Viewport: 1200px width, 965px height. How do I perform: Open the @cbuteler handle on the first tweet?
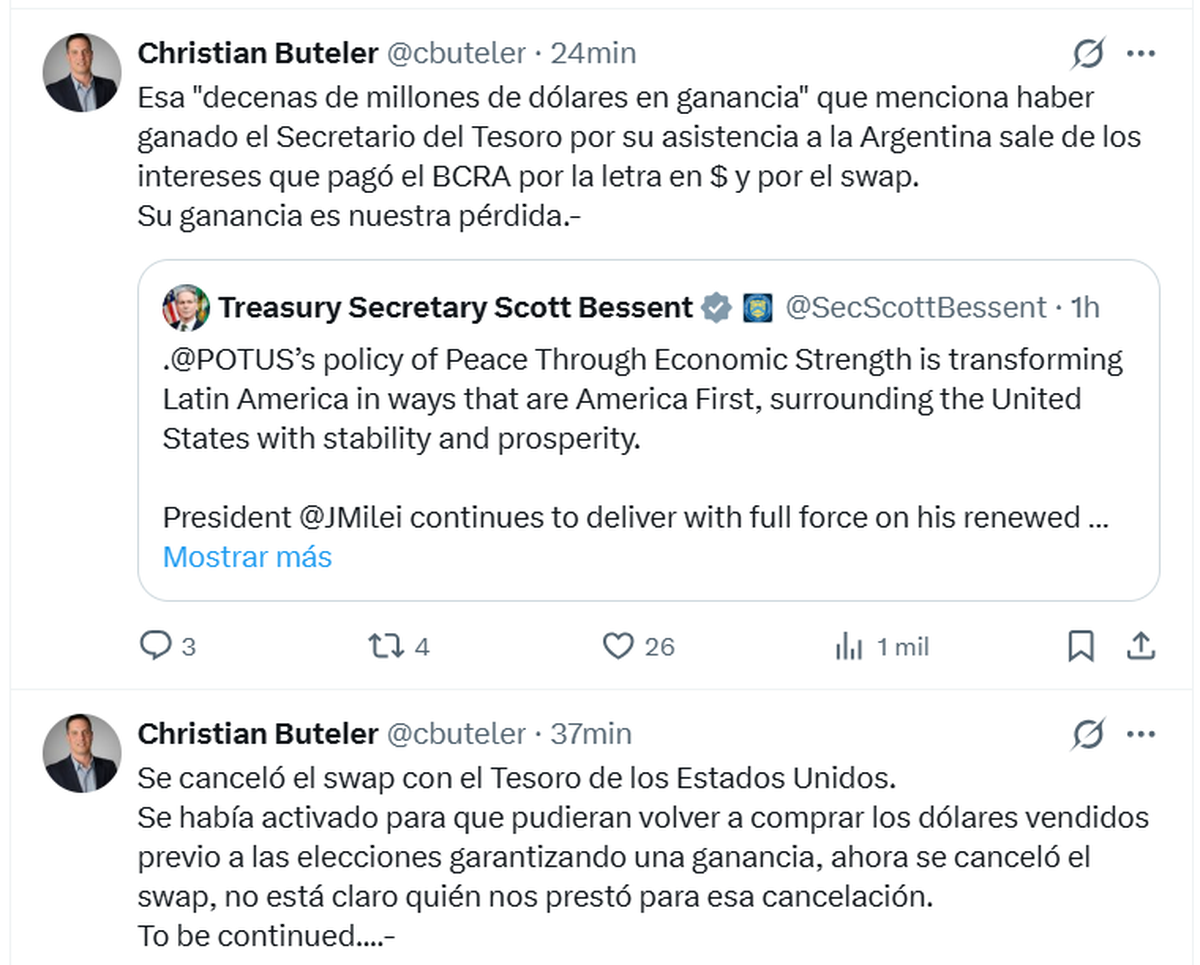click(x=456, y=53)
